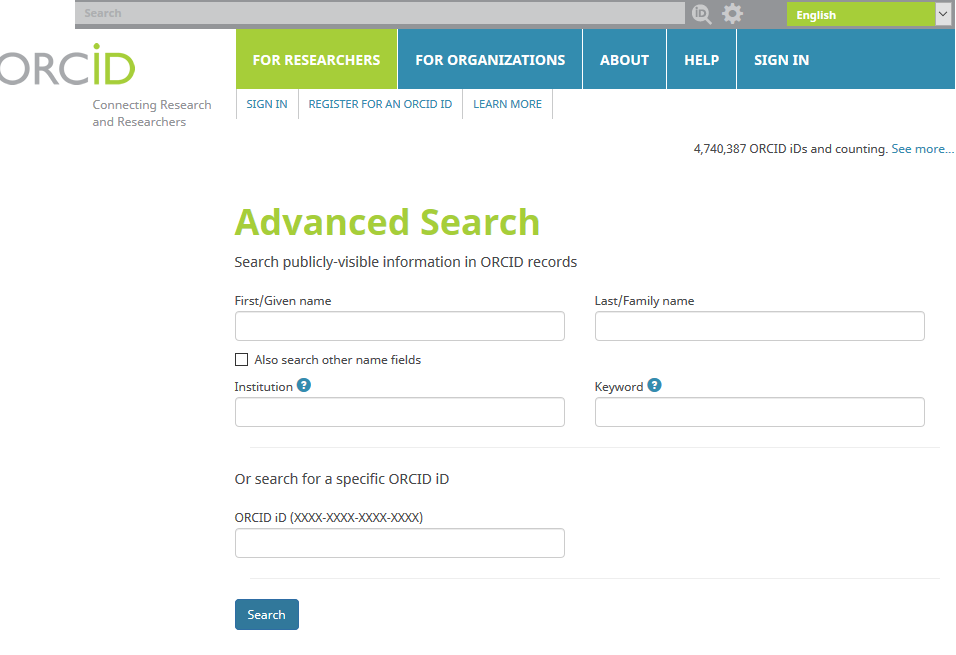The image size is (956, 655).
Task: Click the top gray Search box
Action: pos(380,14)
